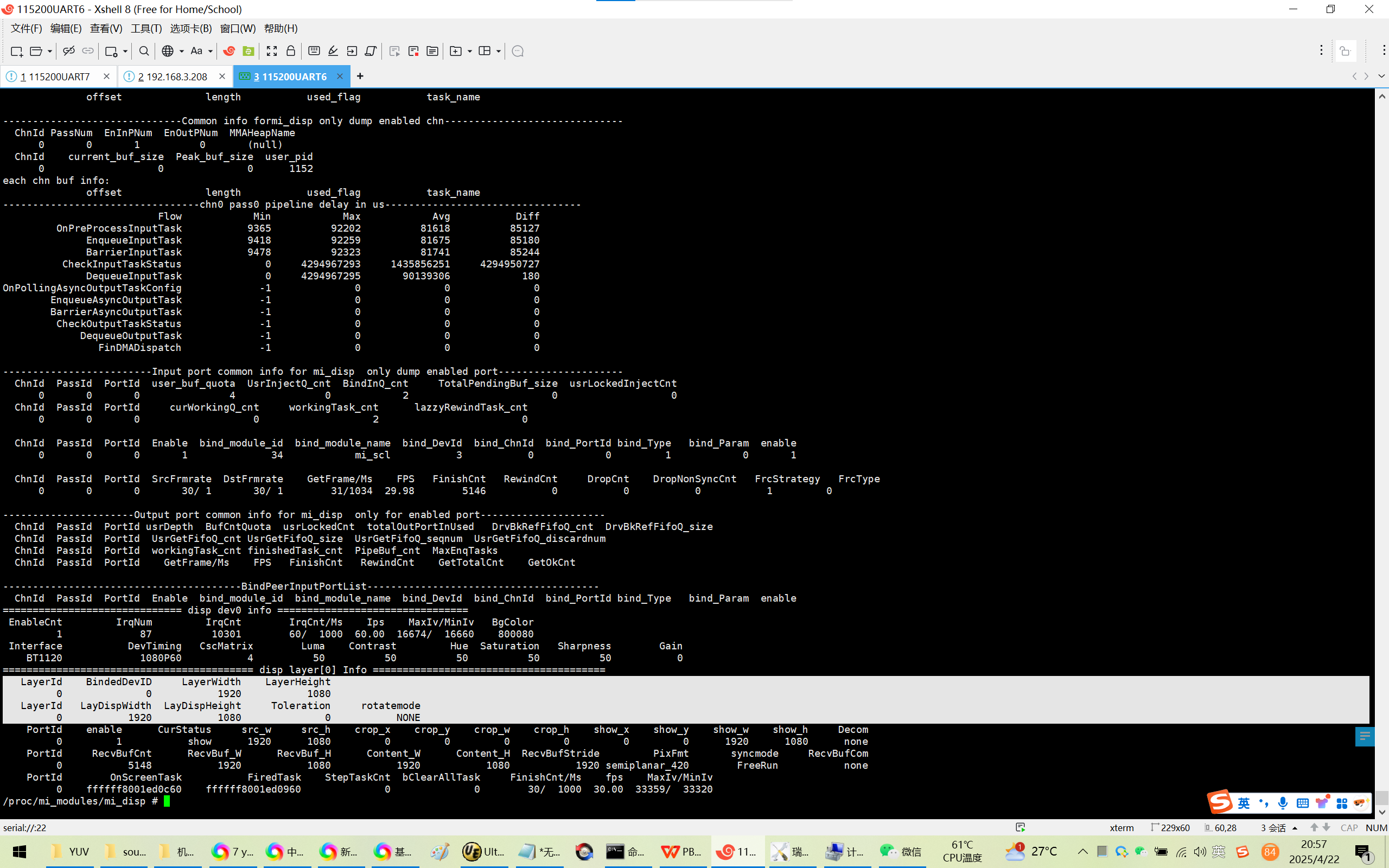Toggle the screen lock padlock icon
The height and width of the screenshot is (868, 1389).
[x=291, y=51]
